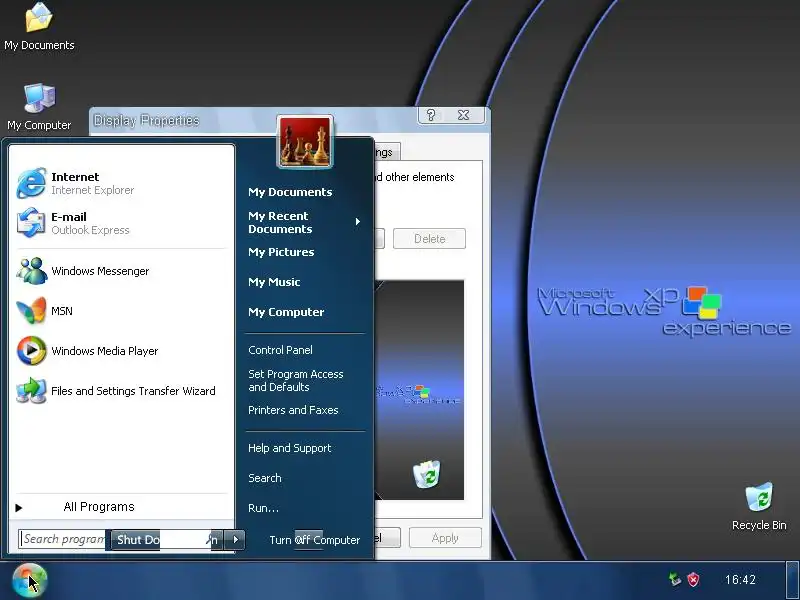Image resolution: width=800 pixels, height=600 pixels.
Task: Click the red security shield tray icon
Action: coord(693,580)
